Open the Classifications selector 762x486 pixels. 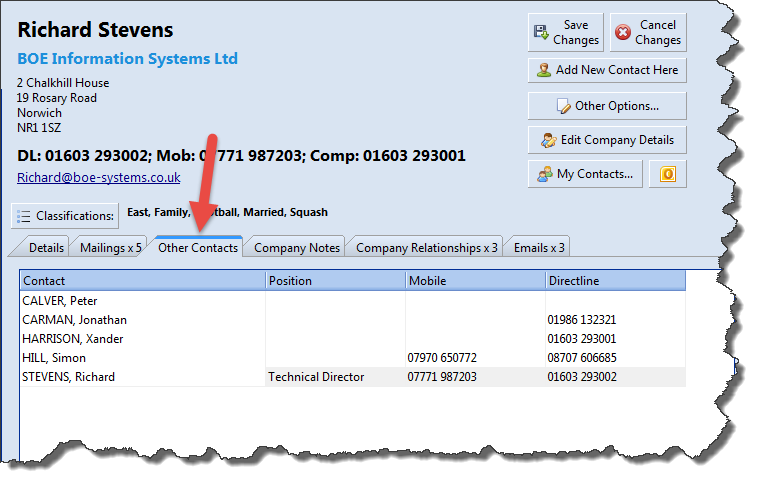(x=65, y=215)
